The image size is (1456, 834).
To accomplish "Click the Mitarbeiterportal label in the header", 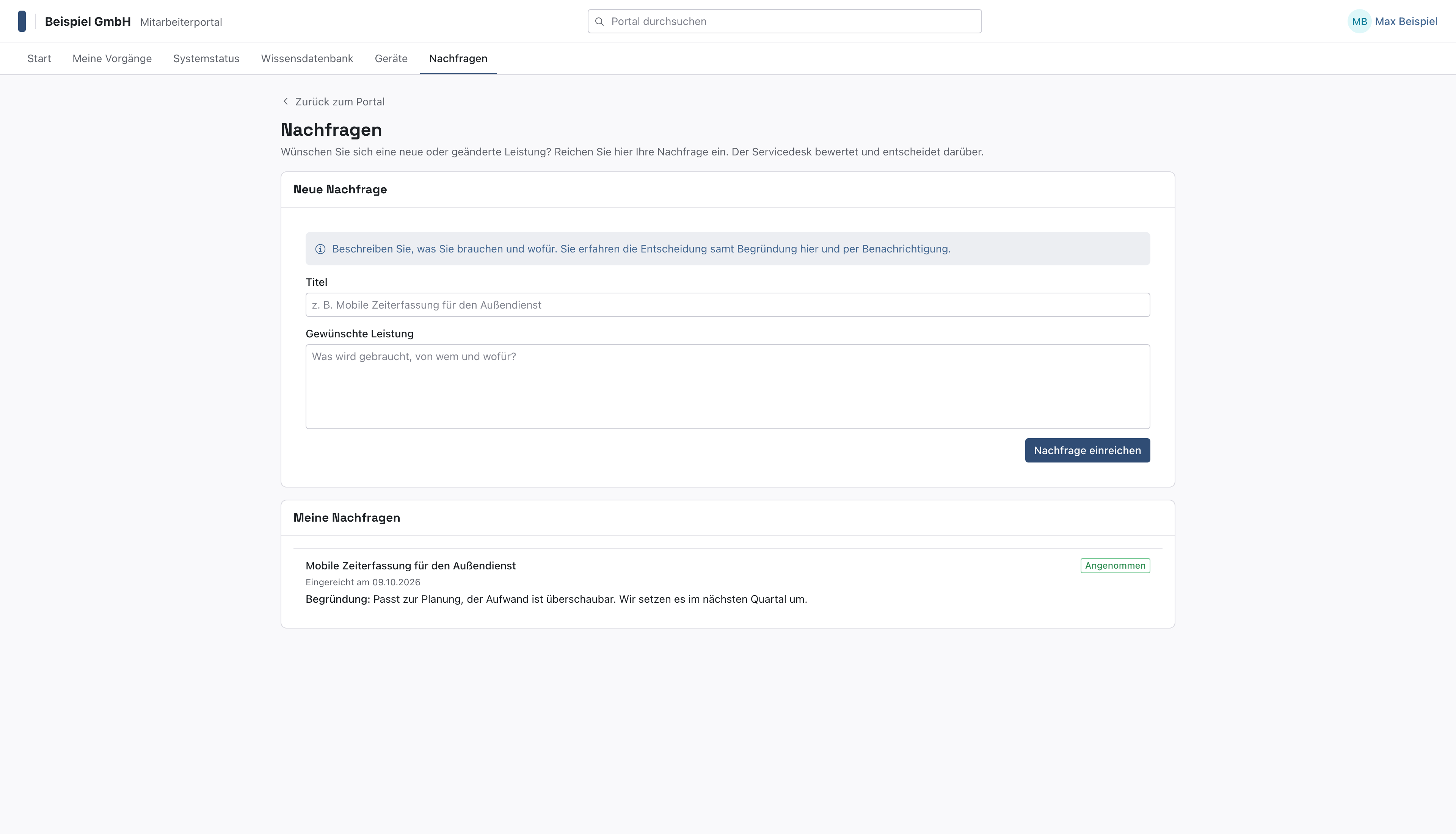I will 181,22.
